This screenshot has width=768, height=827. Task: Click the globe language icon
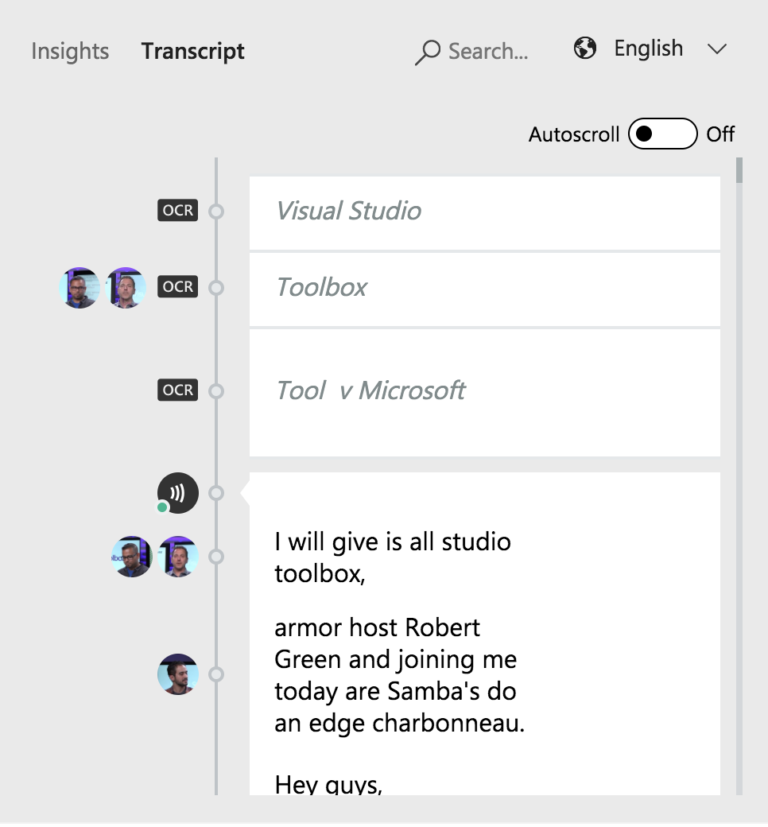584,47
